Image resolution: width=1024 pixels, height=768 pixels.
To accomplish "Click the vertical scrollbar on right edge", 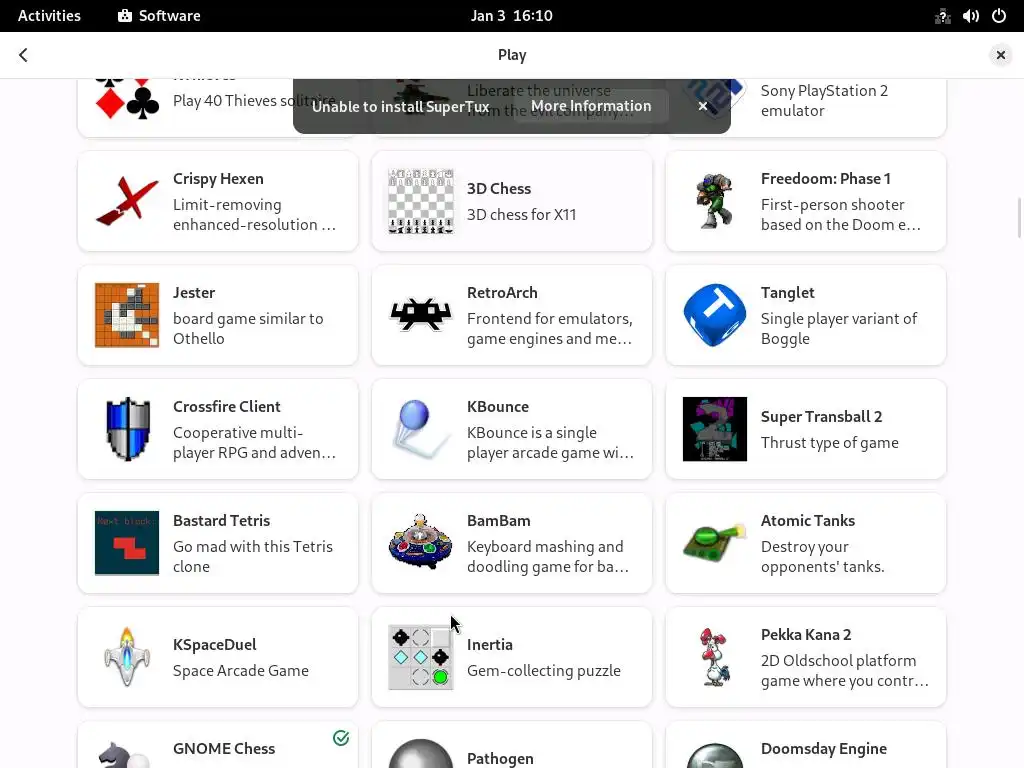I will coord(1019,217).
